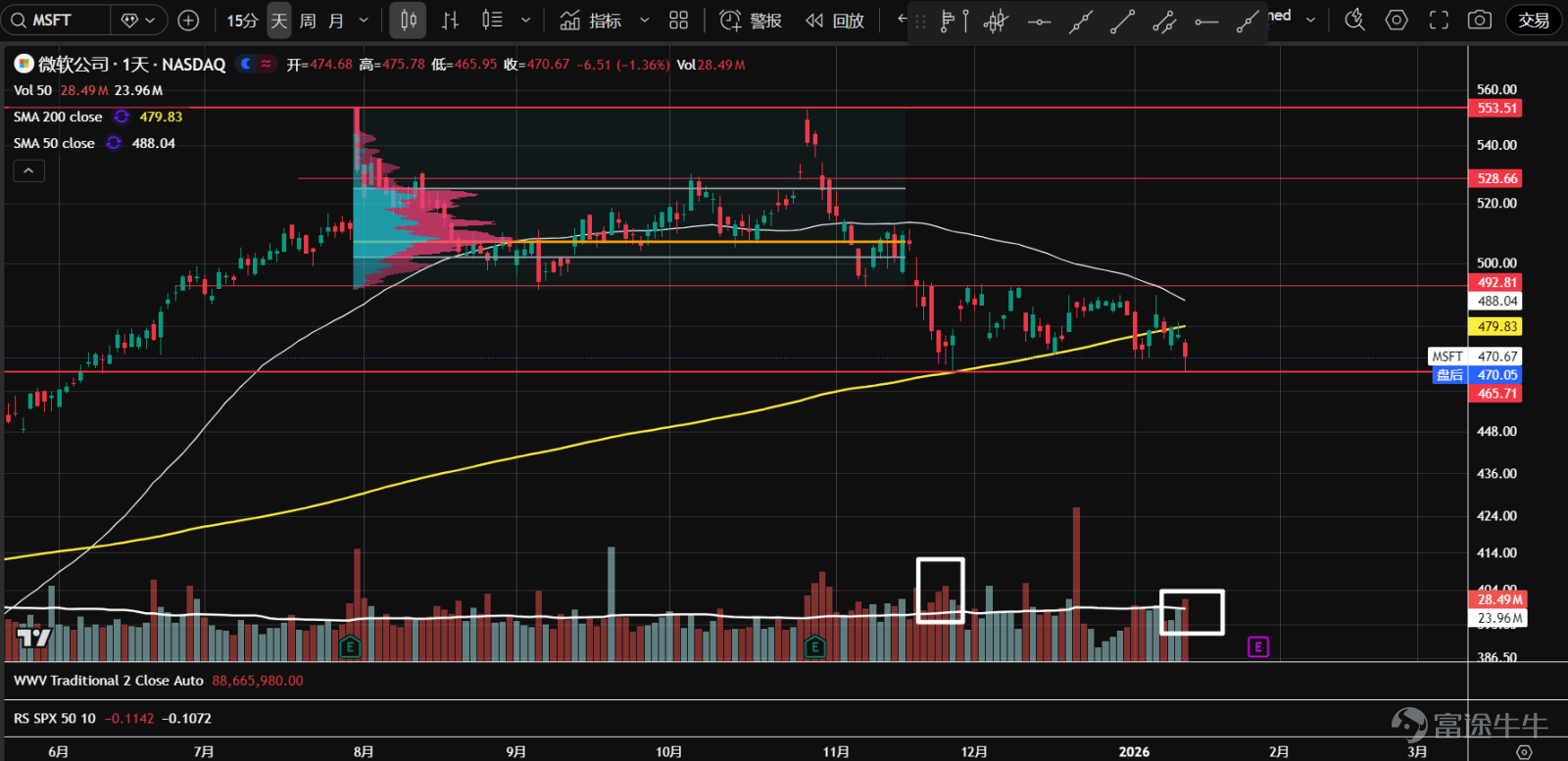The width and height of the screenshot is (1568, 761).
Task: Select the candlestick pattern drawing tool
Action: [x=996, y=21]
